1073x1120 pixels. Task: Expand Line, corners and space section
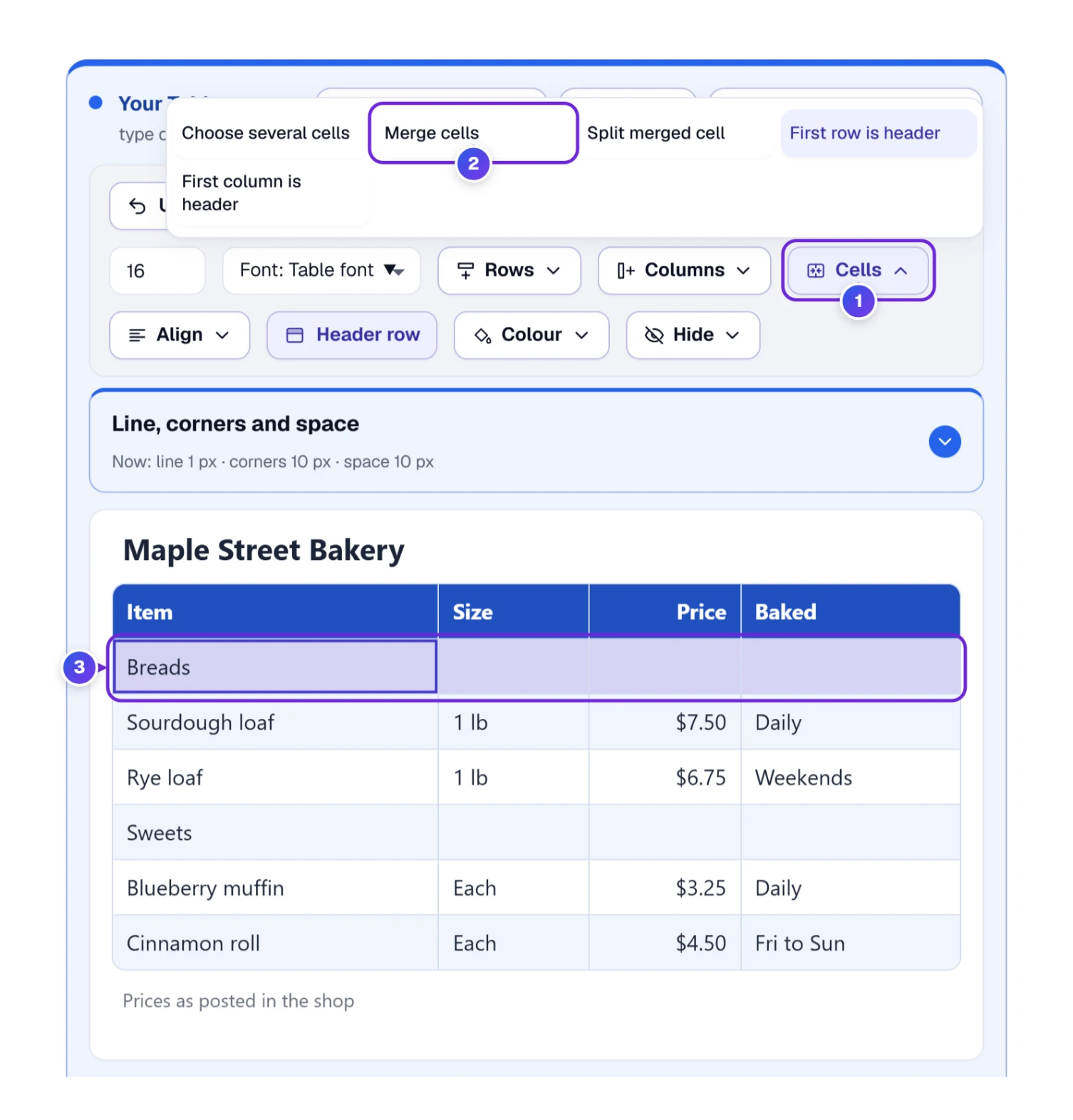[x=945, y=442]
